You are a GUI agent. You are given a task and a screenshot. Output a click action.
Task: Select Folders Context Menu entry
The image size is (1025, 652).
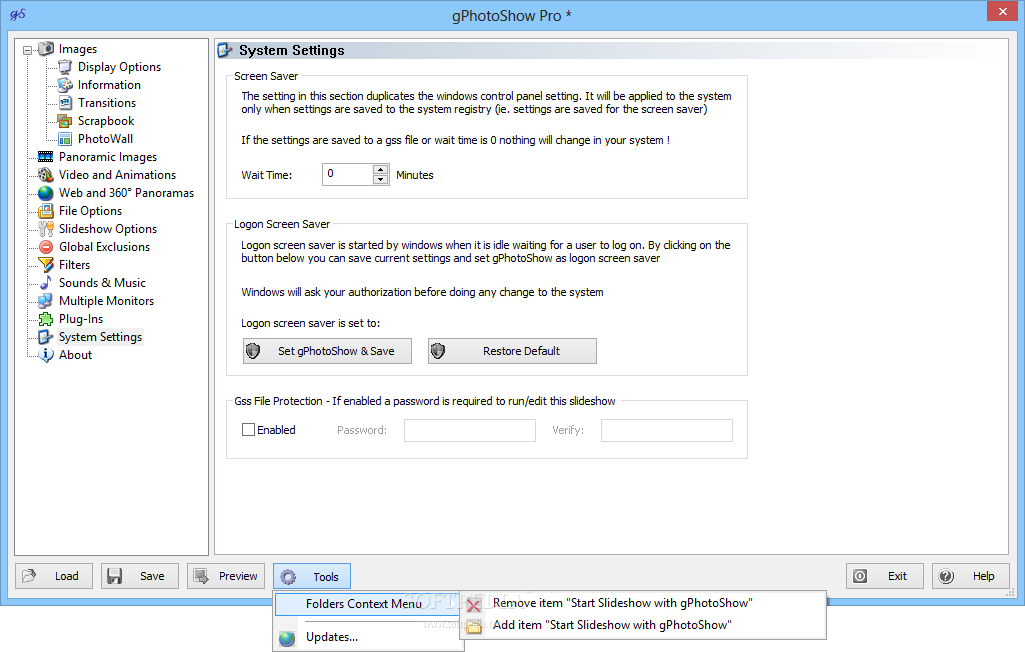coord(369,604)
